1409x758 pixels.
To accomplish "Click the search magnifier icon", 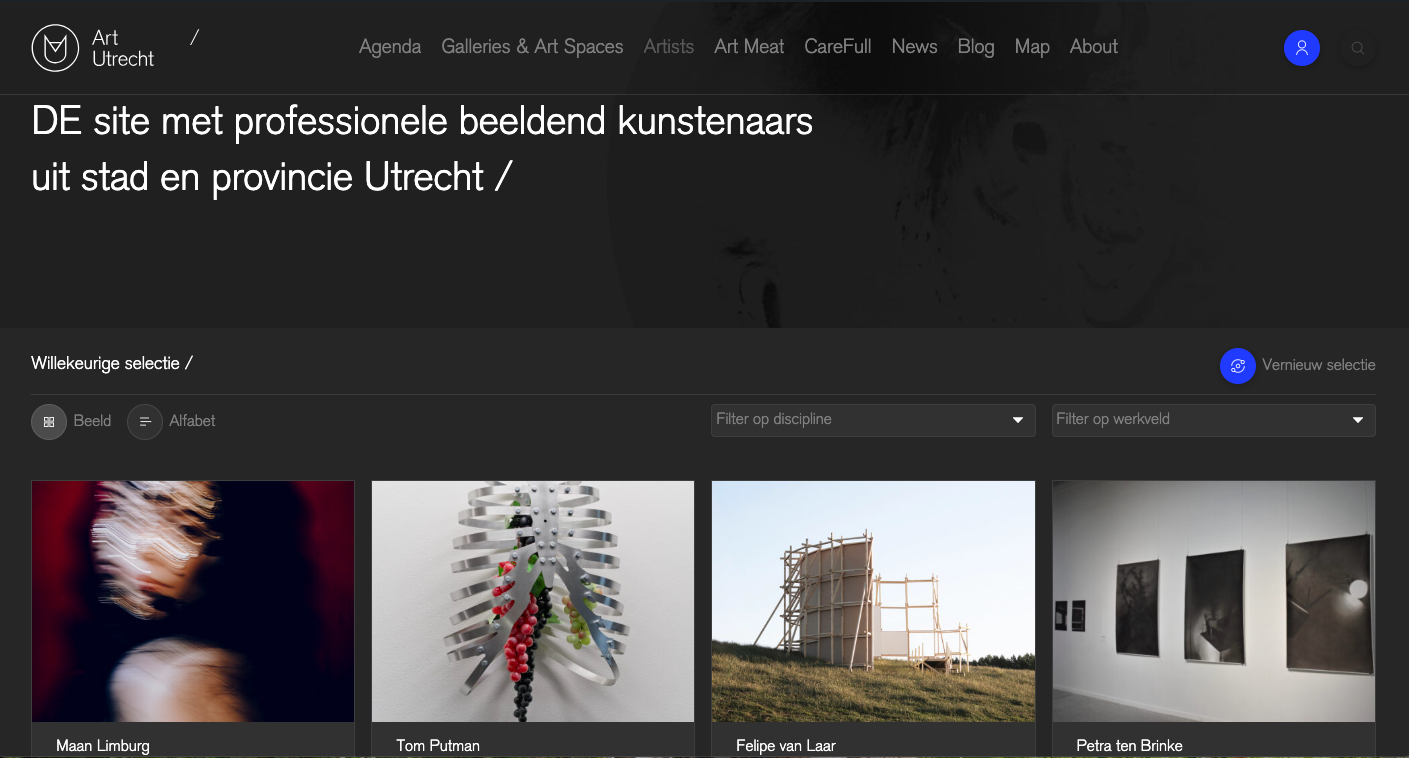I will click(x=1357, y=48).
